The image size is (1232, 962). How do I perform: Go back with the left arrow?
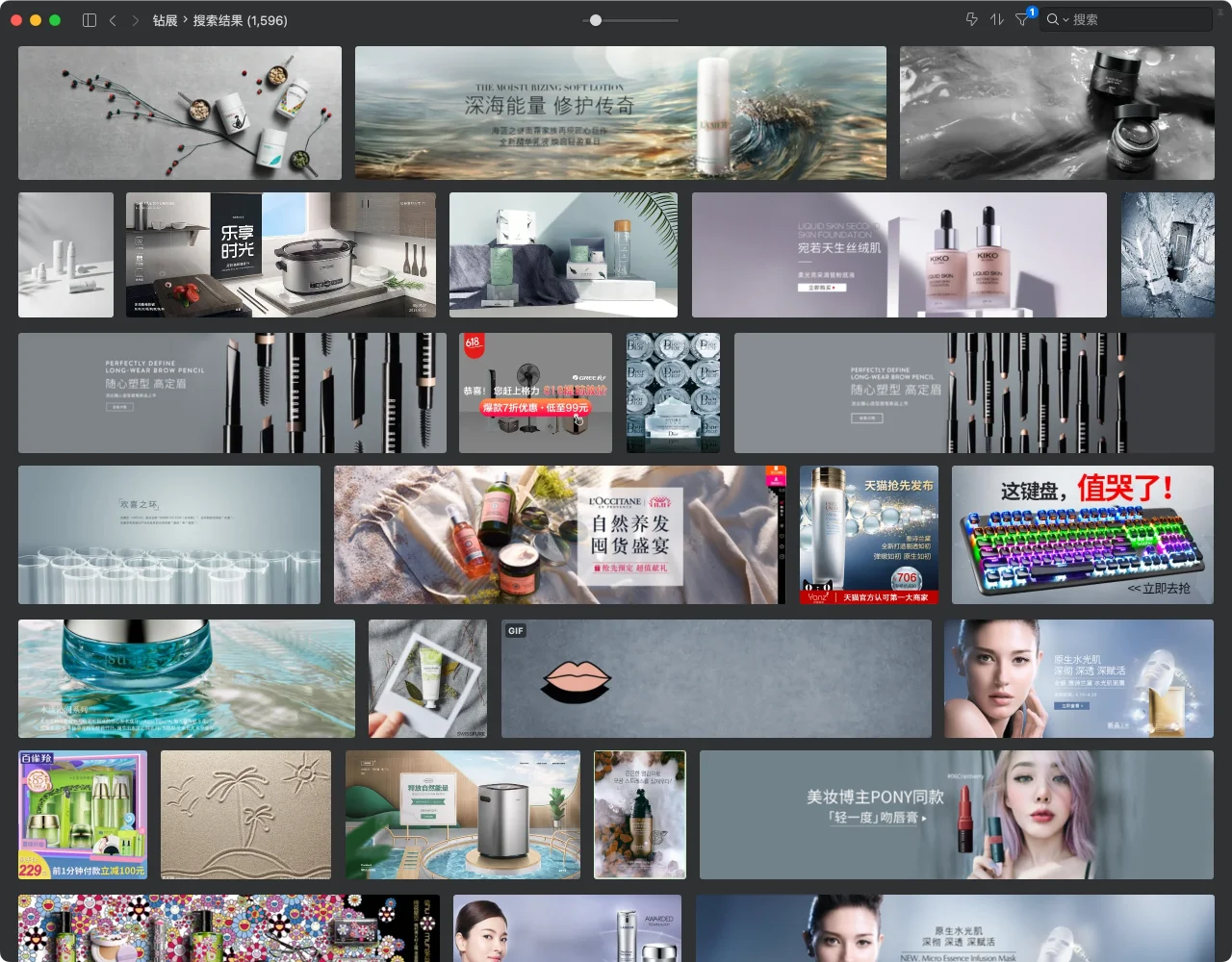(x=113, y=20)
